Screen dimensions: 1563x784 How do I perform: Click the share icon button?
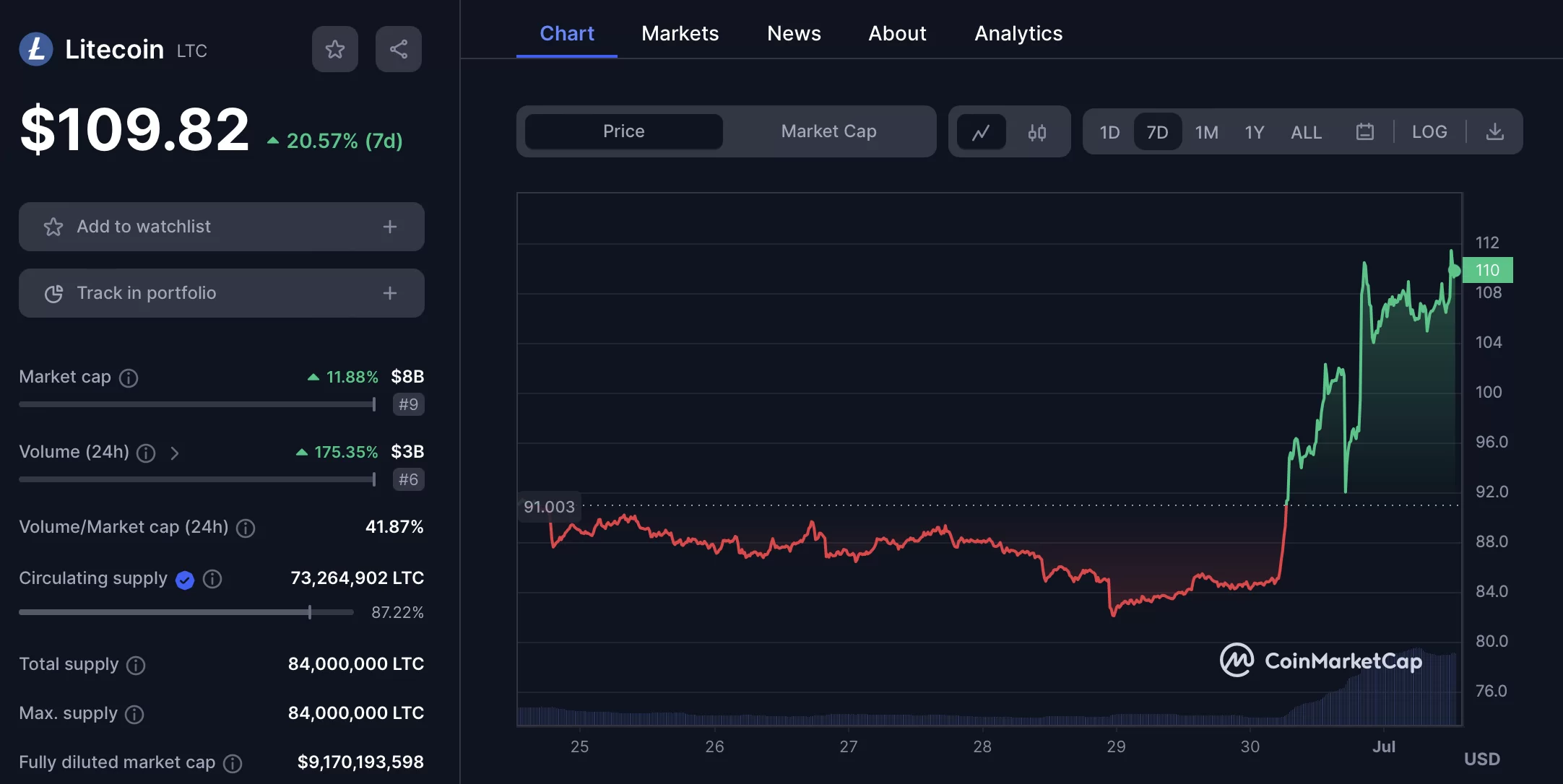(x=398, y=49)
